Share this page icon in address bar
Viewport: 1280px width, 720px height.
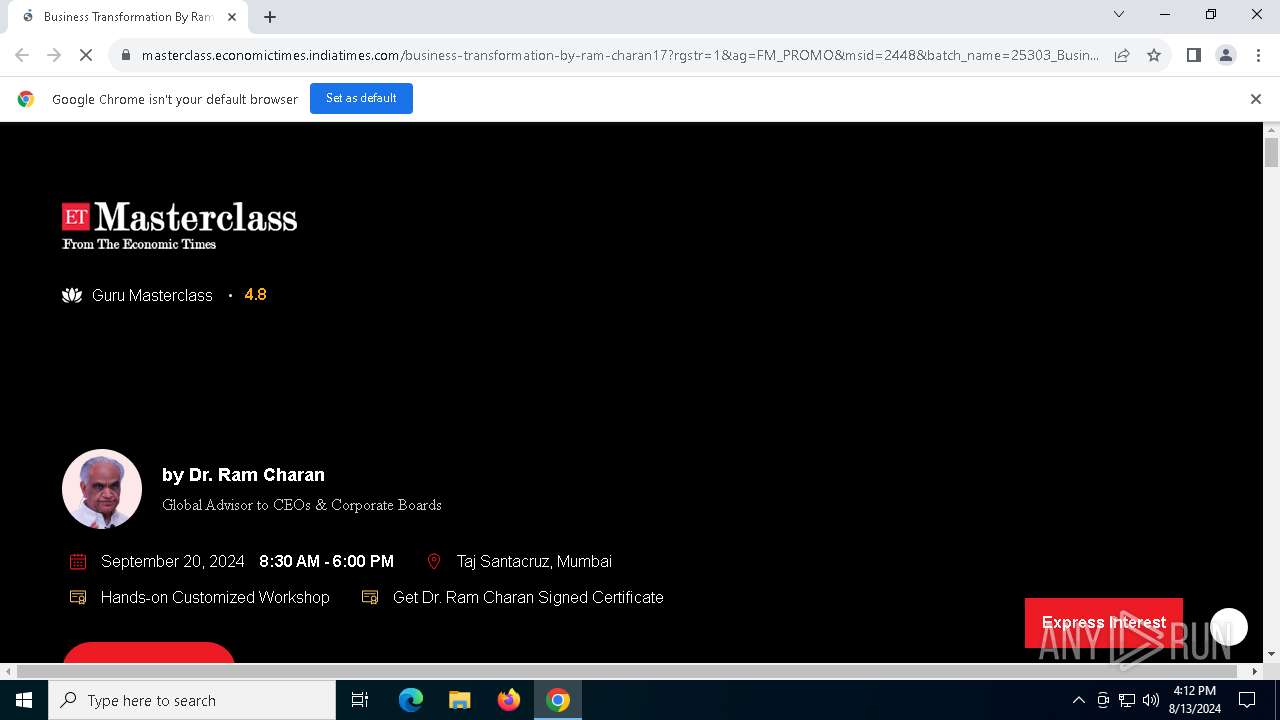pyautogui.click(x=1122, y=55)
